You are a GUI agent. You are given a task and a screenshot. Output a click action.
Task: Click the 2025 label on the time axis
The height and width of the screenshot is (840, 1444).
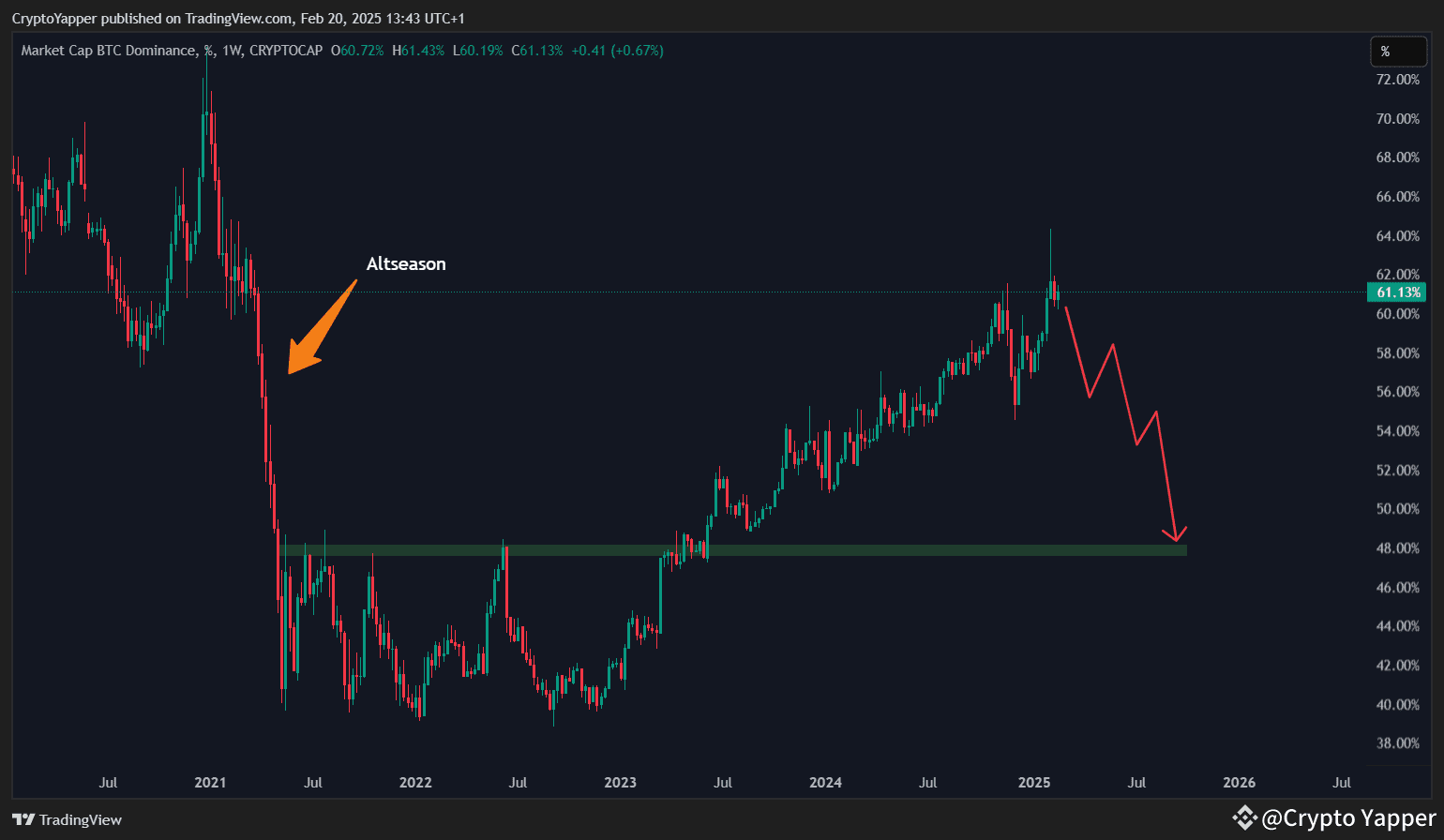(x=1033, y=782)
